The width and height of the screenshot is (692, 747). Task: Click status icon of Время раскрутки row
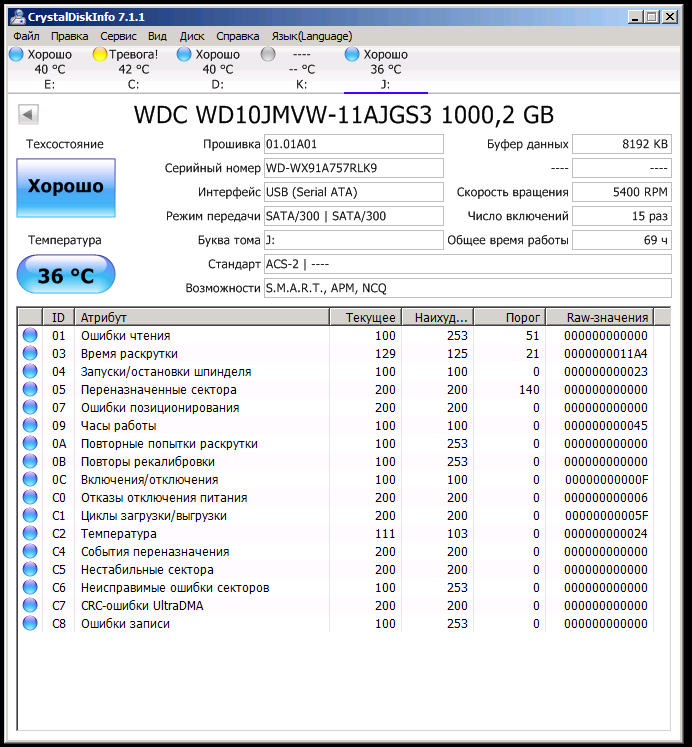tap(30, 353)
